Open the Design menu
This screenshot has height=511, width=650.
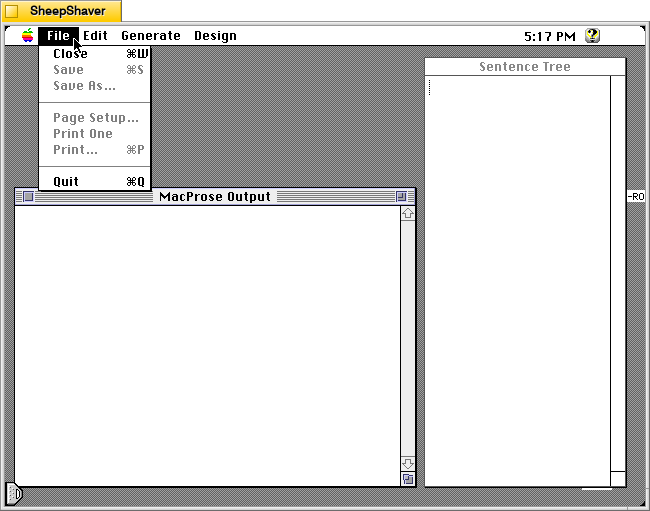click(x=216, y=36)
